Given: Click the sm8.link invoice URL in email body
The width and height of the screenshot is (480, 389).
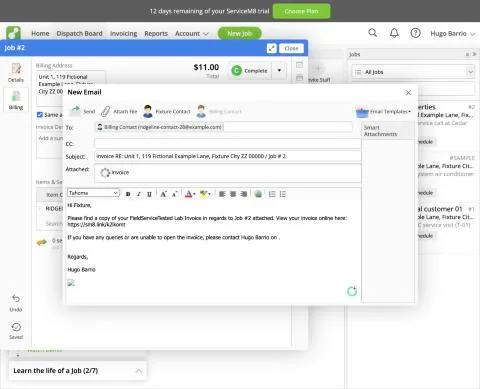Looking at the screenshot, I should click(x=96, y=225).
